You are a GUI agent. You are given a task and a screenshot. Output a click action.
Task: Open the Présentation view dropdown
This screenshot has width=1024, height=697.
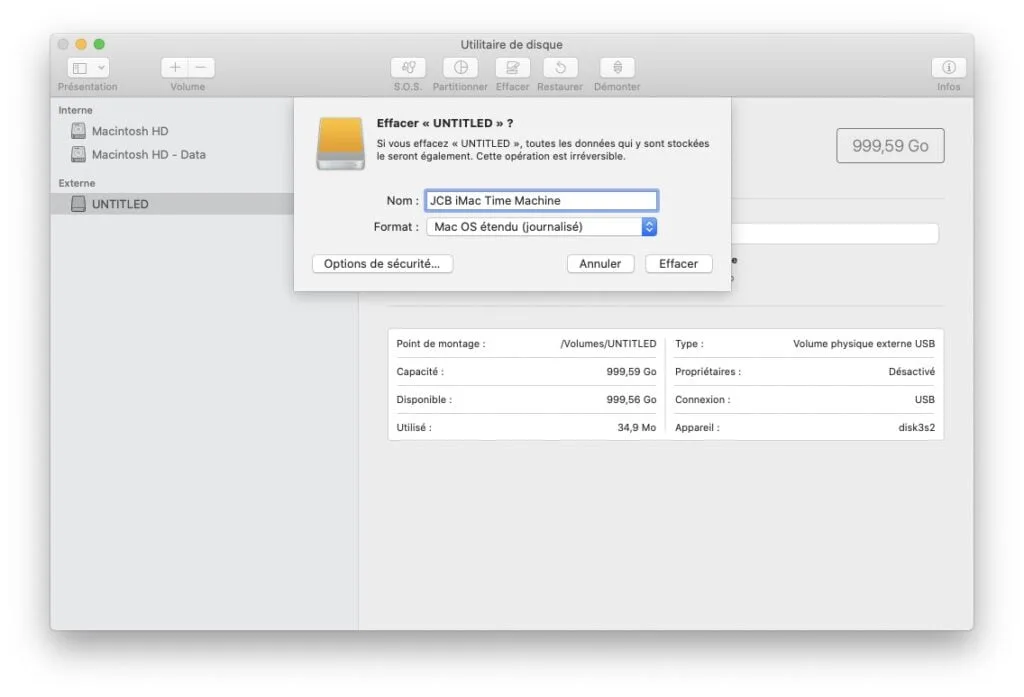pyautogui.click(x=88, y=68)
